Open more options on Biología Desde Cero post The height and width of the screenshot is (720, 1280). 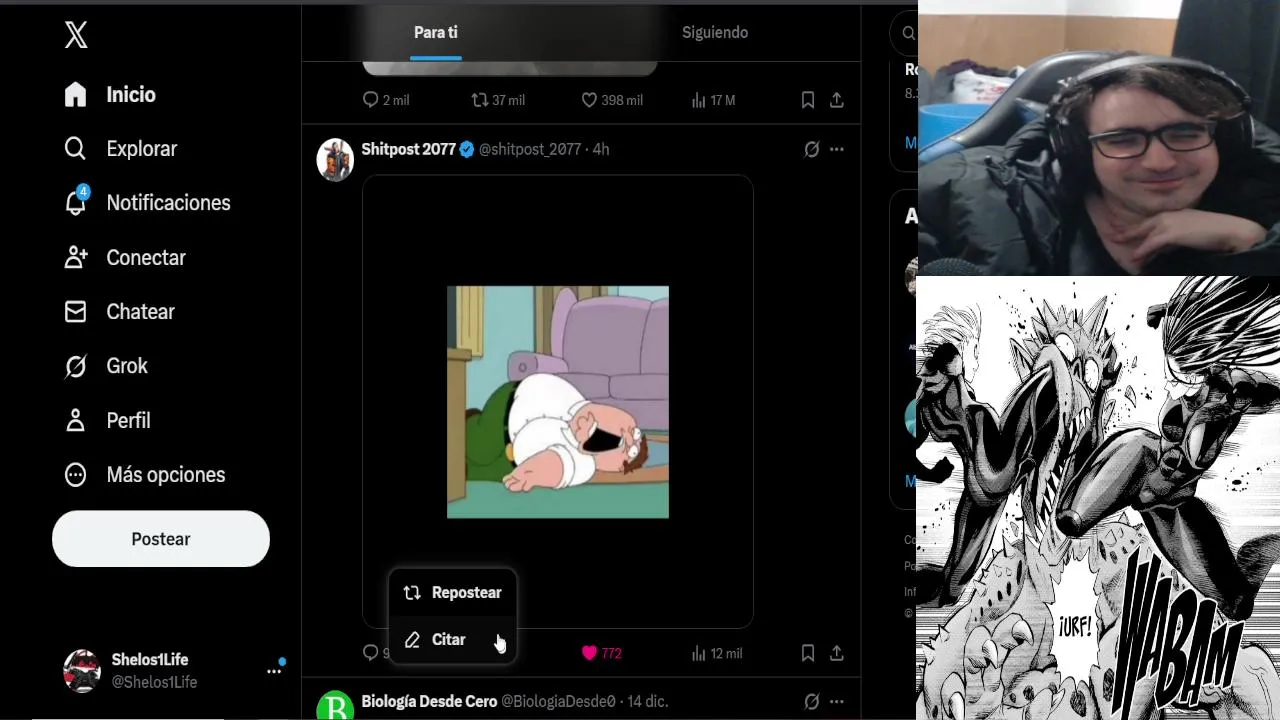coord(837,701)
